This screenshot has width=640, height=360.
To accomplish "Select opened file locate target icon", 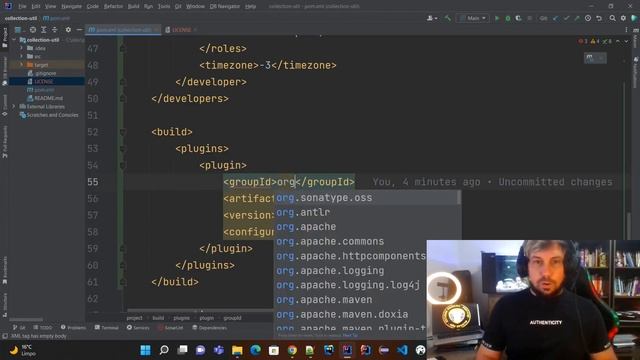I will [33, 30].
